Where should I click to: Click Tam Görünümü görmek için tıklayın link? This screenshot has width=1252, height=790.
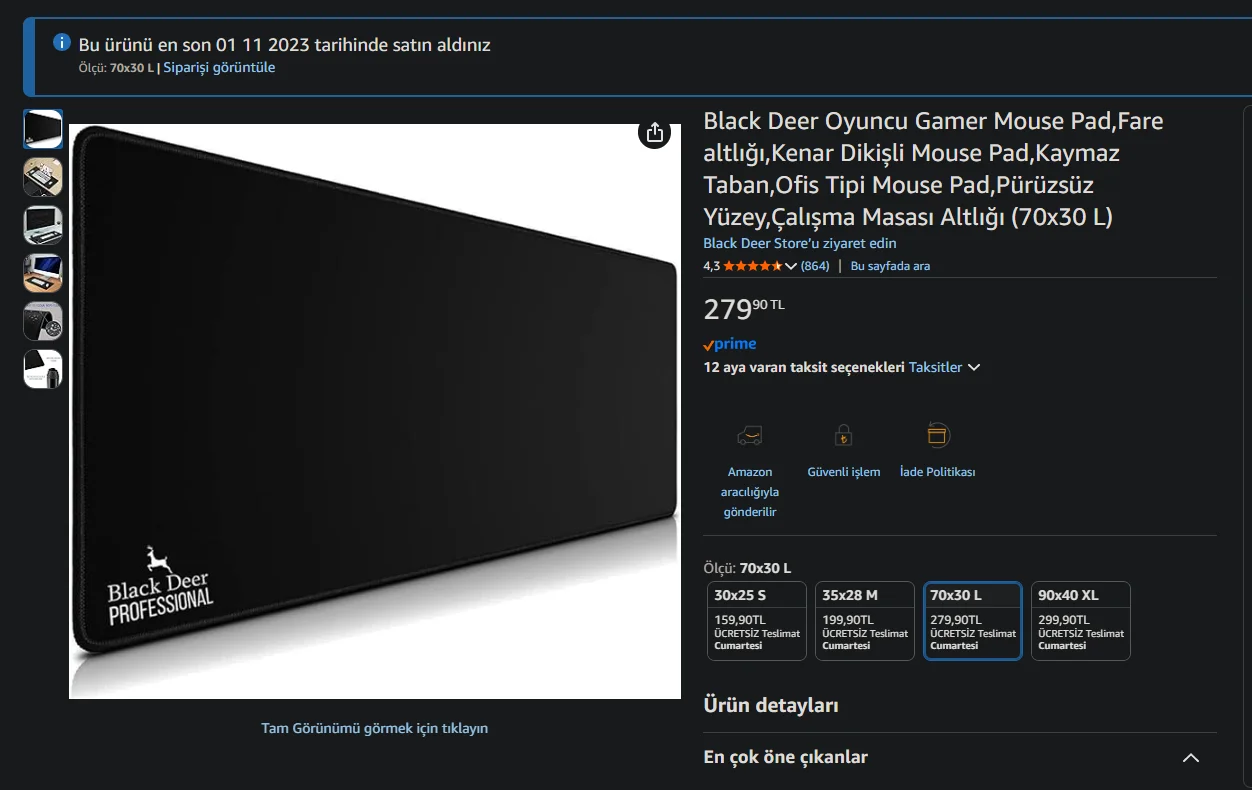tap(375, 728)
